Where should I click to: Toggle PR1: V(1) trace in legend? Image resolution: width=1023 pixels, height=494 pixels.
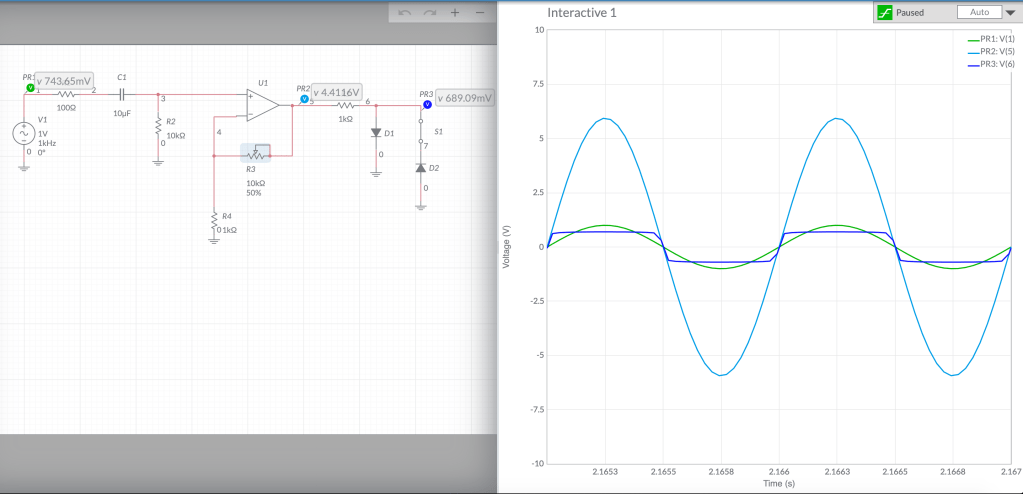[x=991, y=39]
